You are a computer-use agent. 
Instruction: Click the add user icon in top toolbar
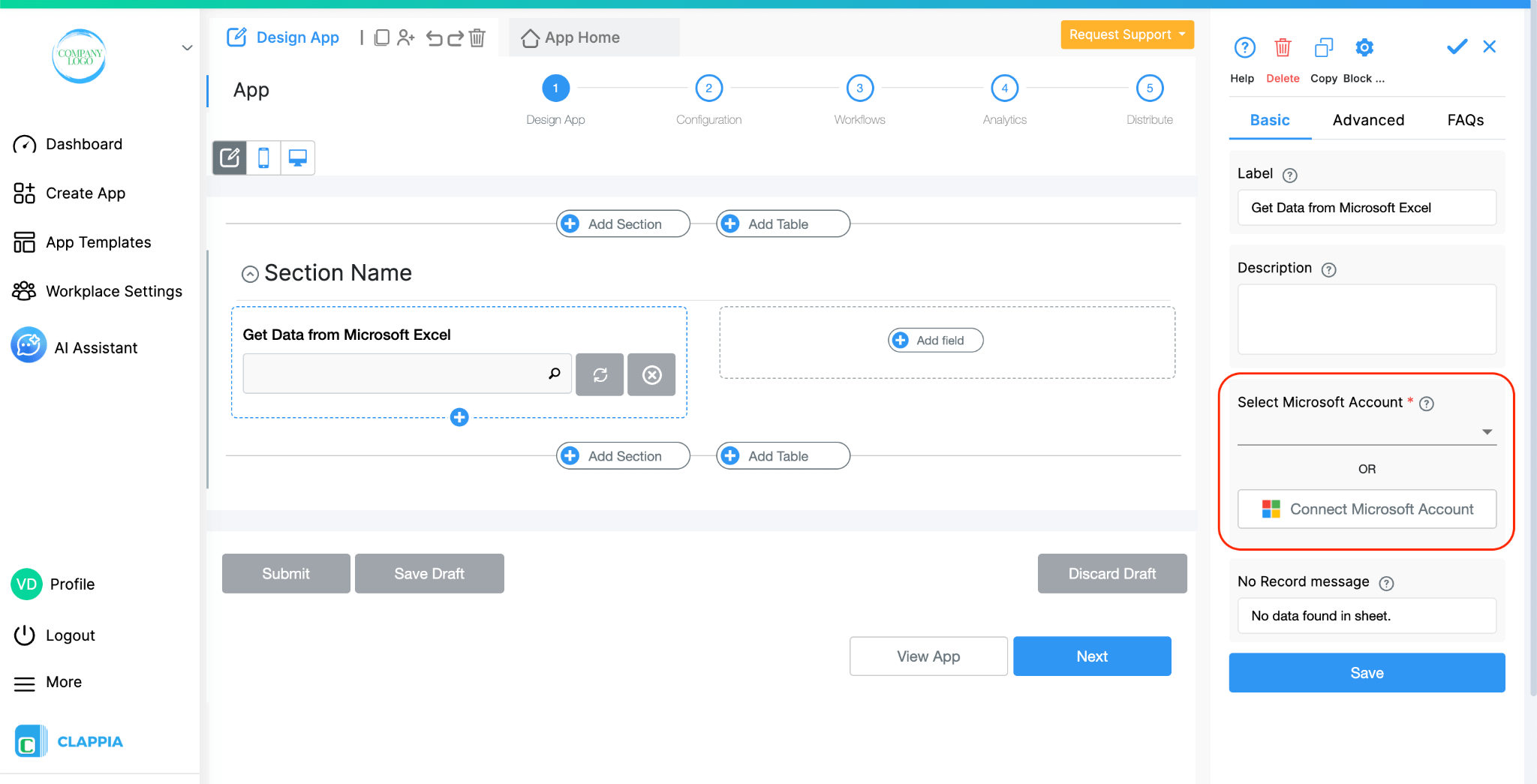click(406, 38)
